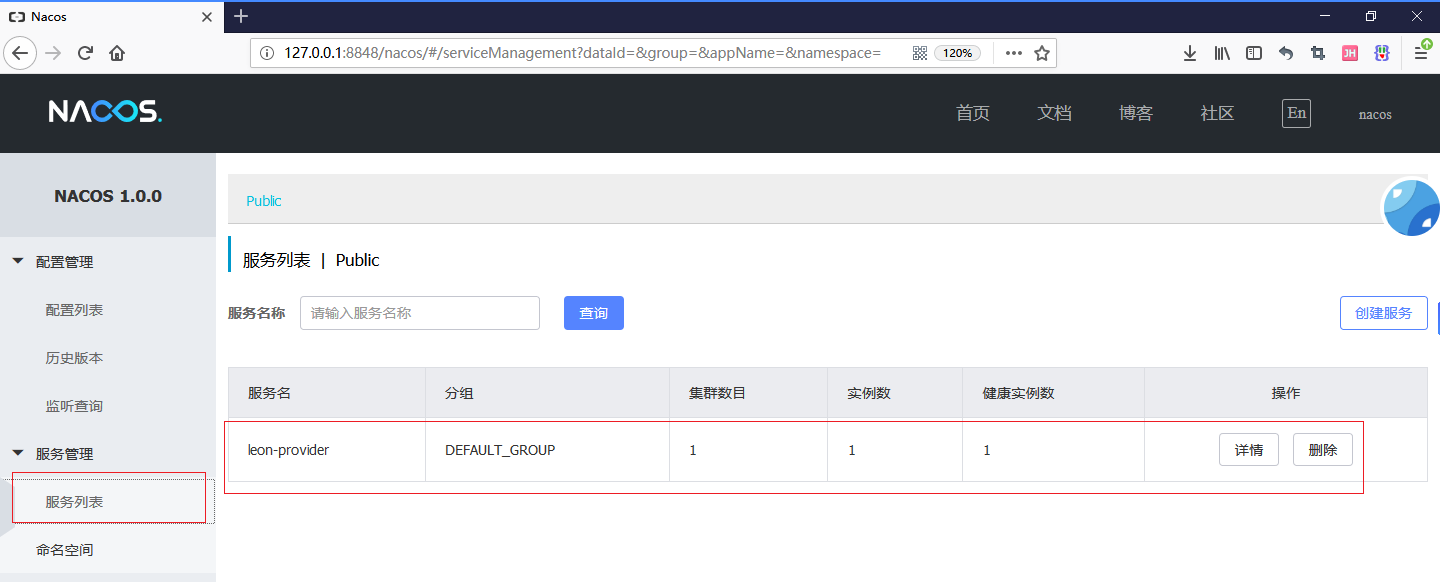Open page actions three-dot menu
Screen dimensions: 1440x582
[x=1014, y=53]
